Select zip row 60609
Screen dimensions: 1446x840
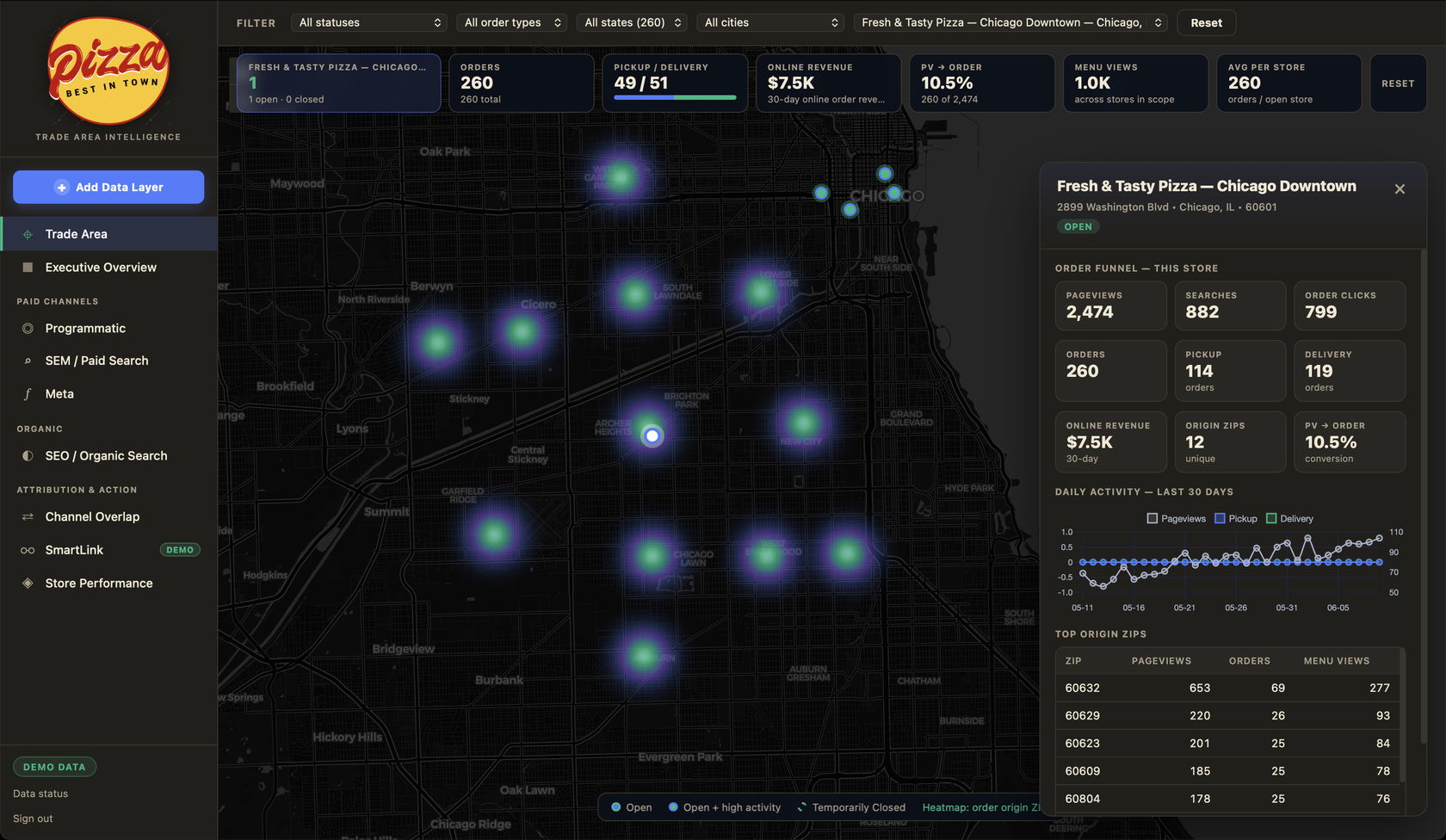1227,771
